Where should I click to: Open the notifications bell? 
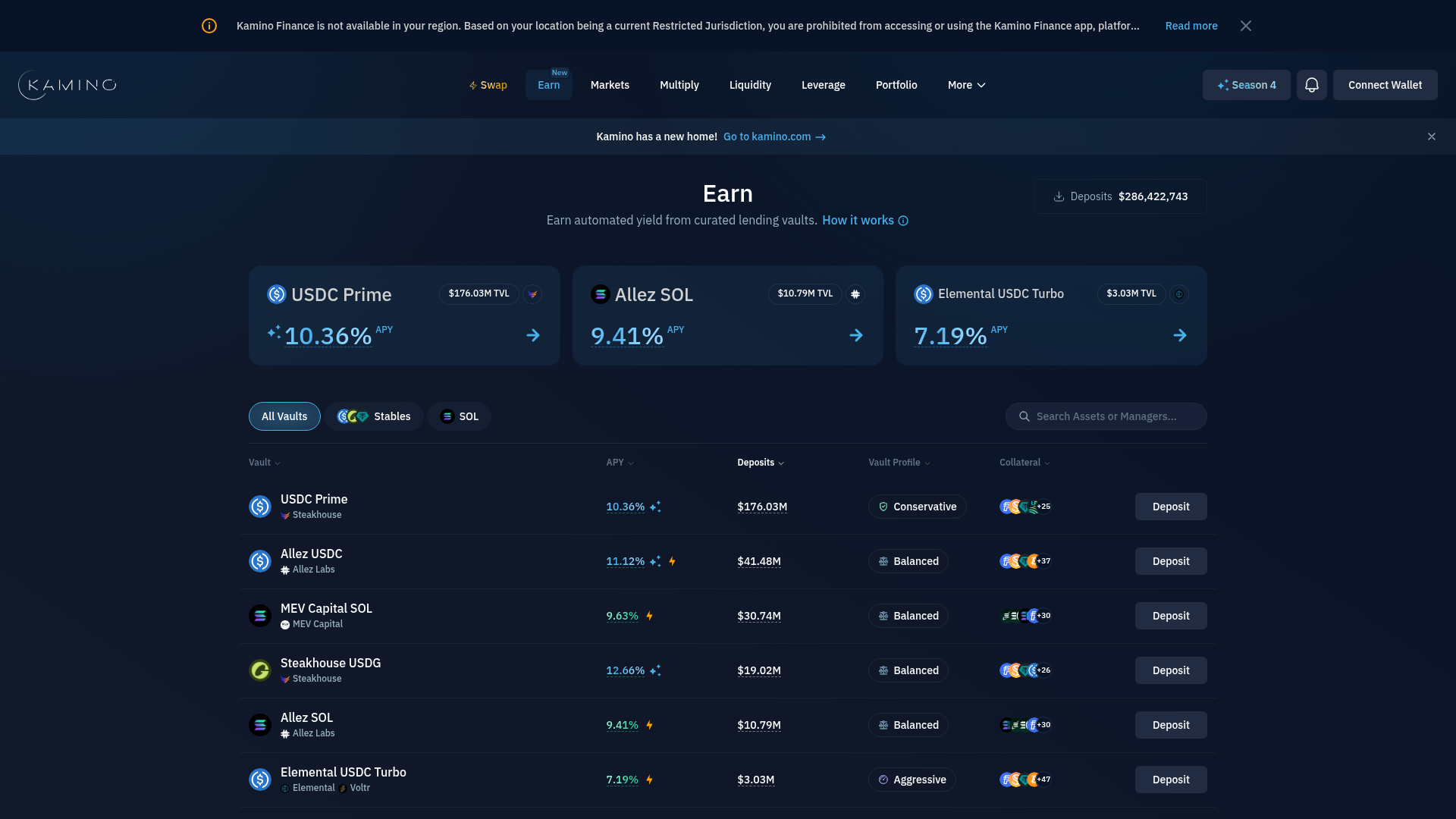point(1311,85)
